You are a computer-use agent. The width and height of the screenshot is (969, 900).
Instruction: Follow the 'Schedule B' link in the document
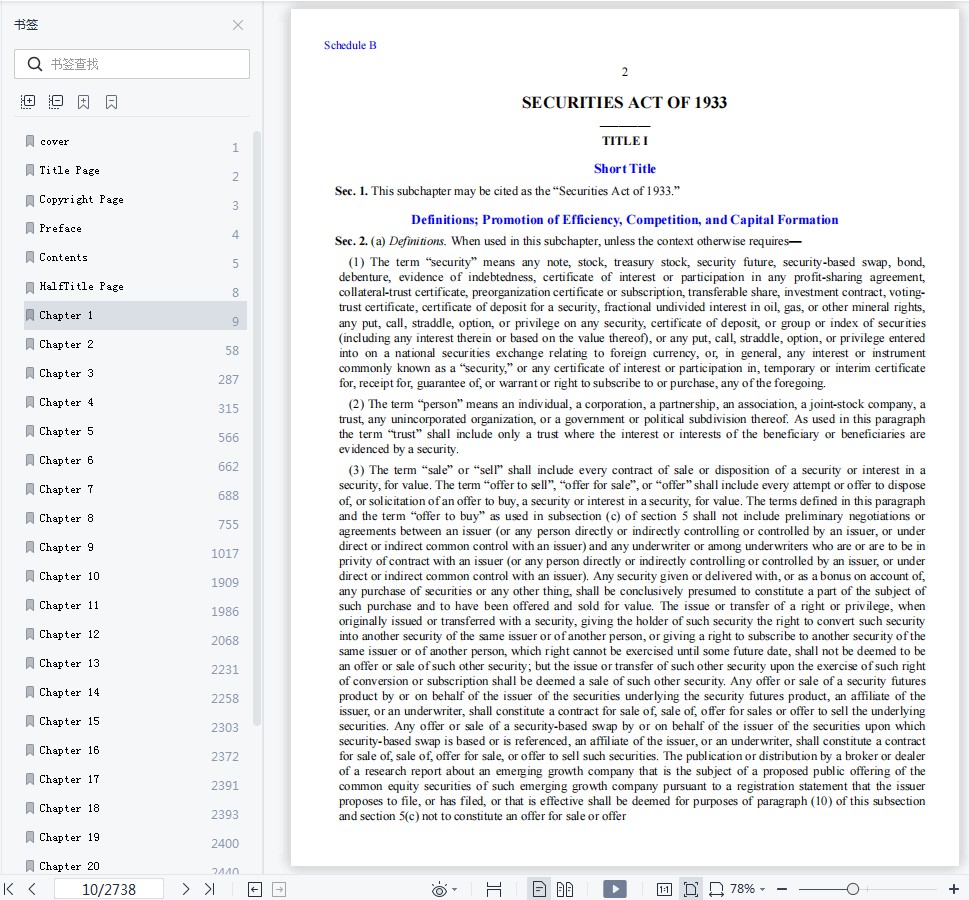tap(350, 45)
